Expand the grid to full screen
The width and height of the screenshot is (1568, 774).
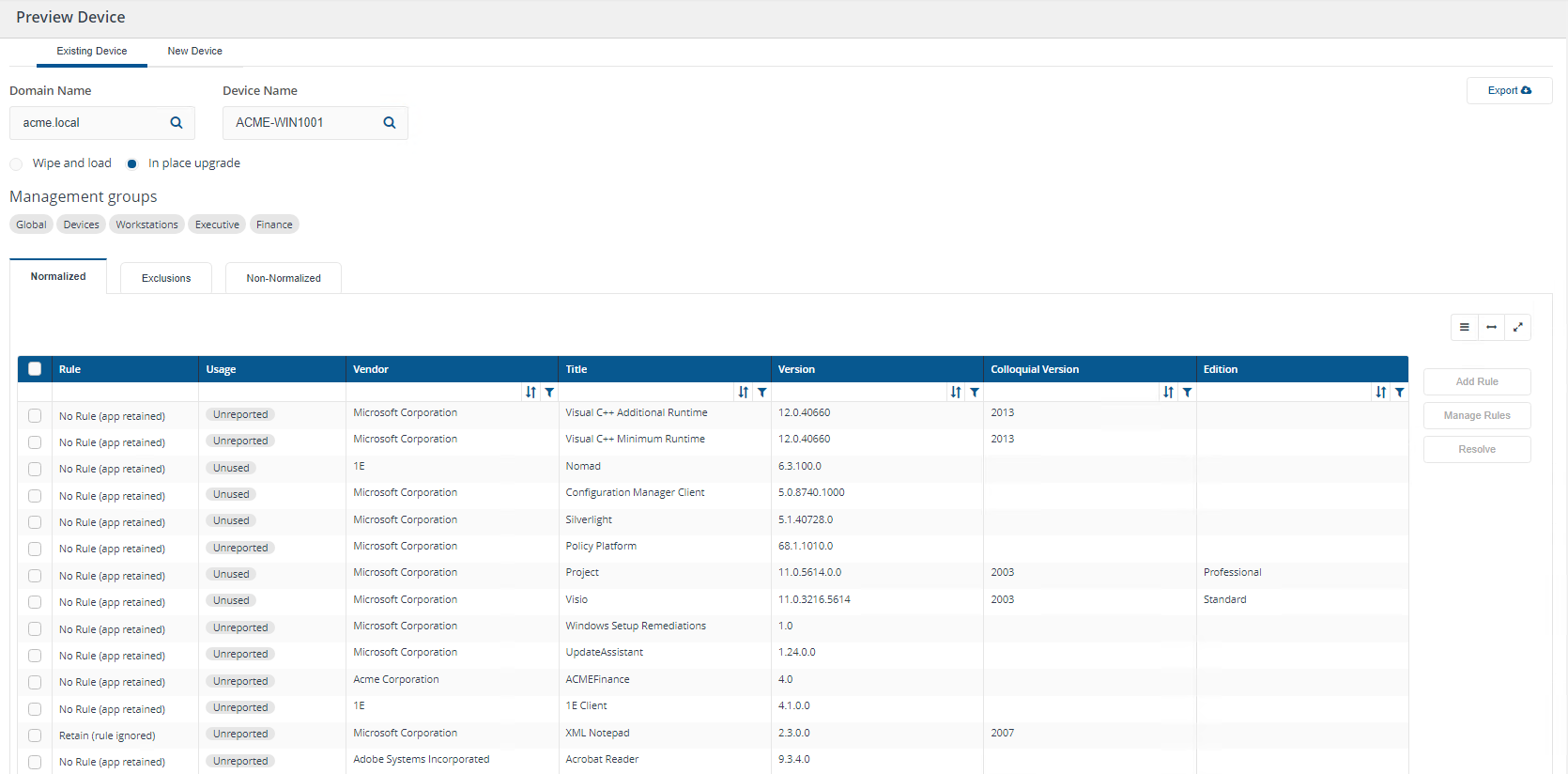click(1517, 327)
